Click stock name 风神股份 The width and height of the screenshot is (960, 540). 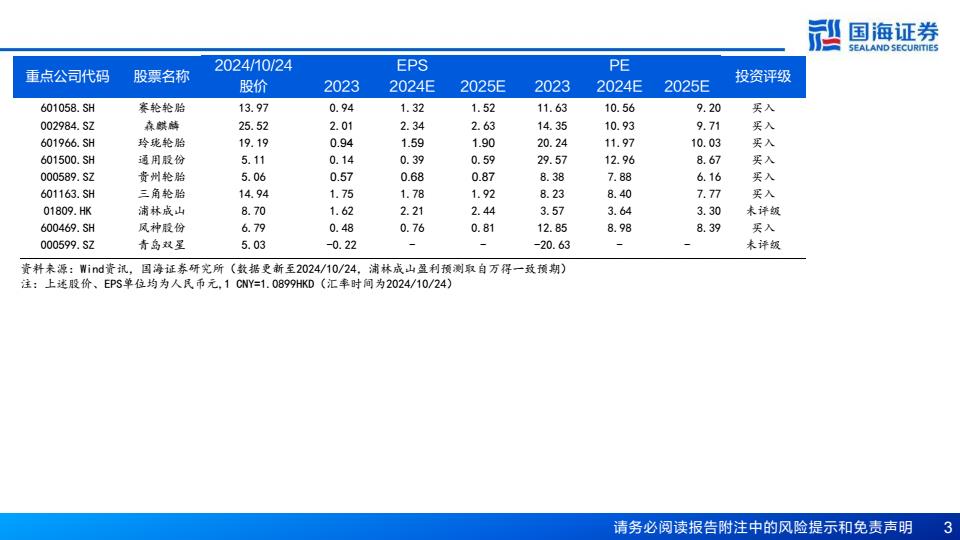162,228
